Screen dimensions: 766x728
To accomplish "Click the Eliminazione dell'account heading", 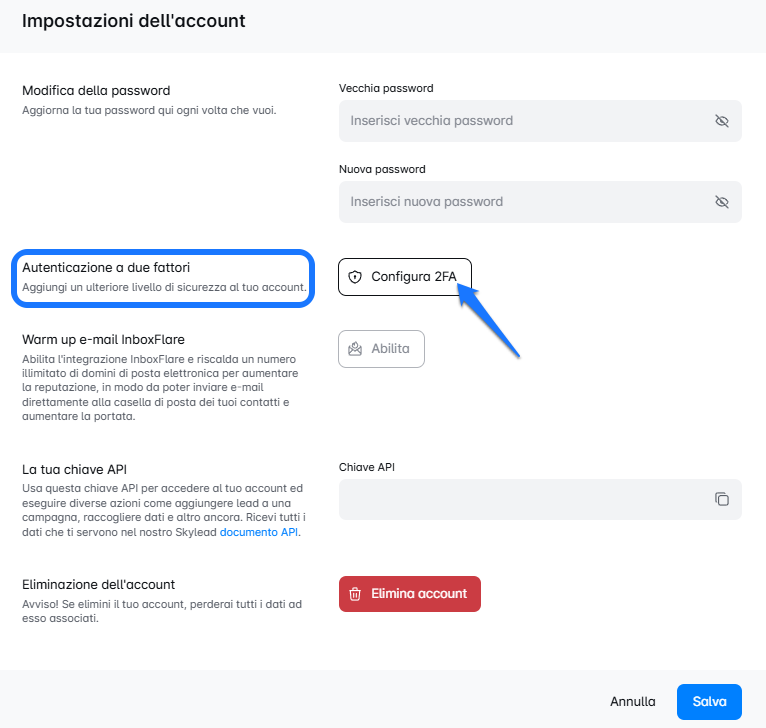I will pyautogui.click(x=98, y=584).
